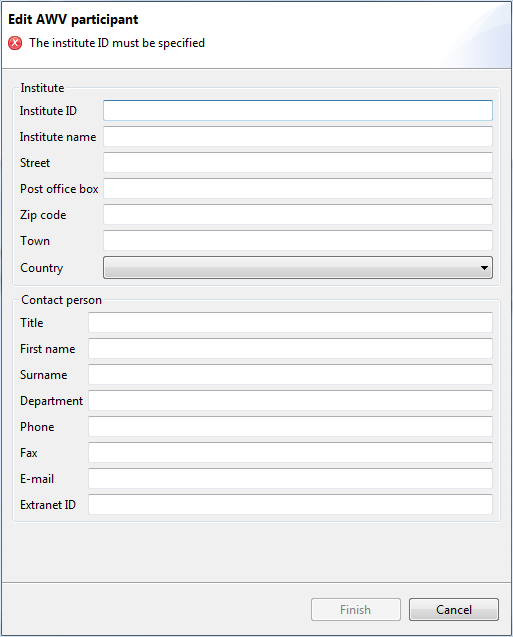Click the Country combo box body
The height and width of the screenshot is (637, 513).
[298, 267]
